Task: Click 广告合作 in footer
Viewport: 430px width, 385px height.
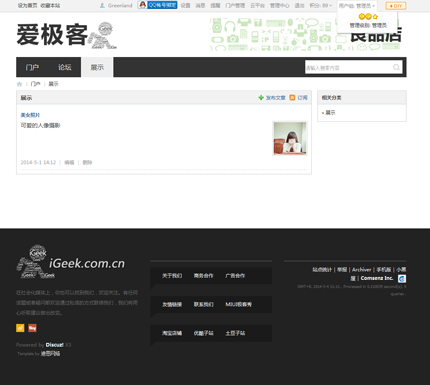Action: tap(235, 276)
